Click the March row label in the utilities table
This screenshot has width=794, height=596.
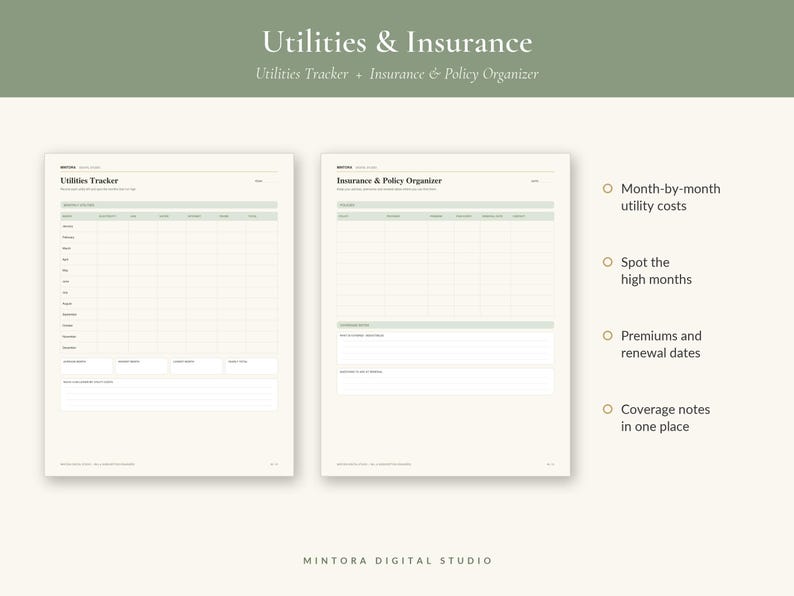[67, 249]
